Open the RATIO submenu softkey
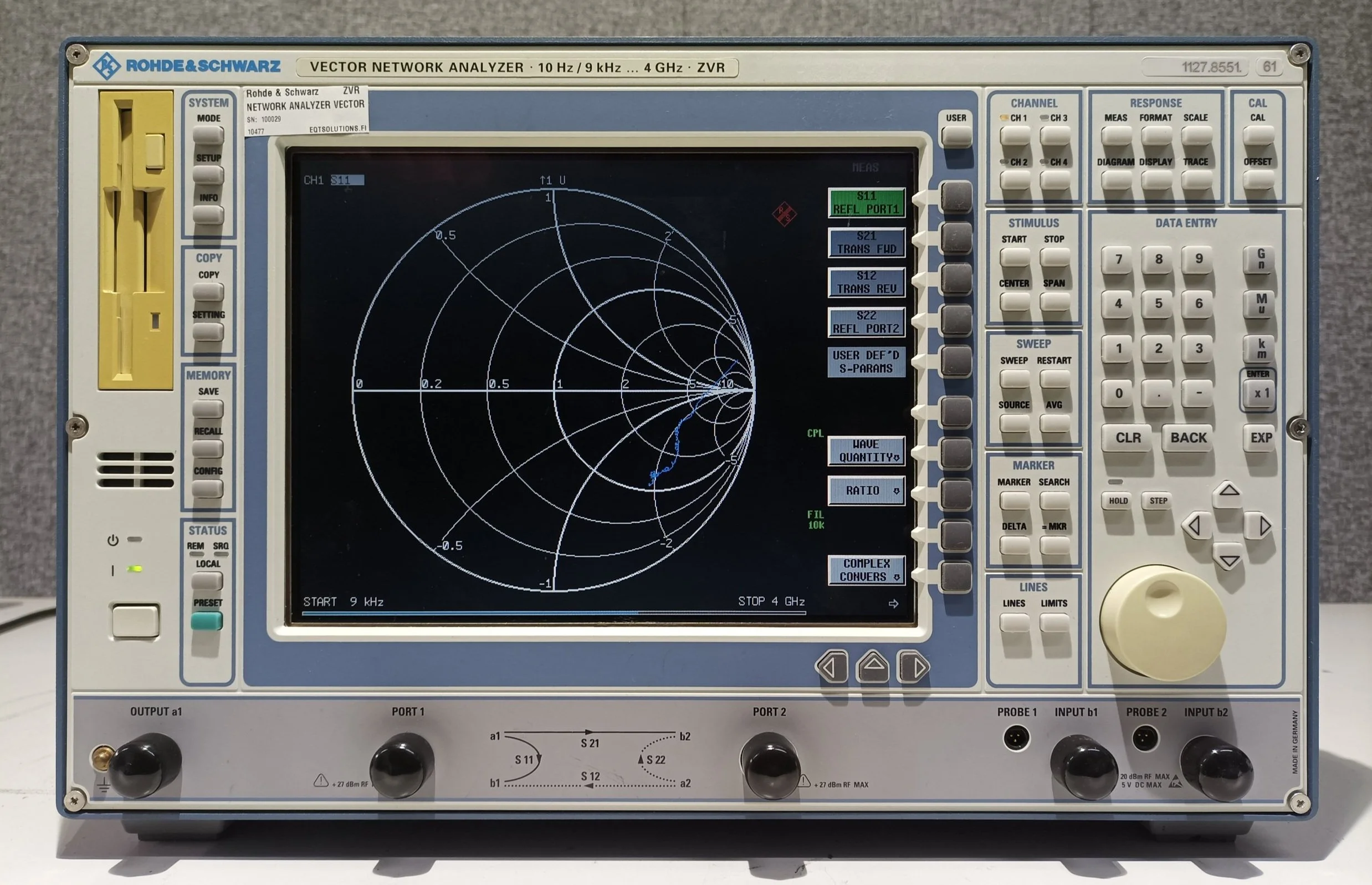1372x885 pixels. pyautogui.click(x=866, y=491)
